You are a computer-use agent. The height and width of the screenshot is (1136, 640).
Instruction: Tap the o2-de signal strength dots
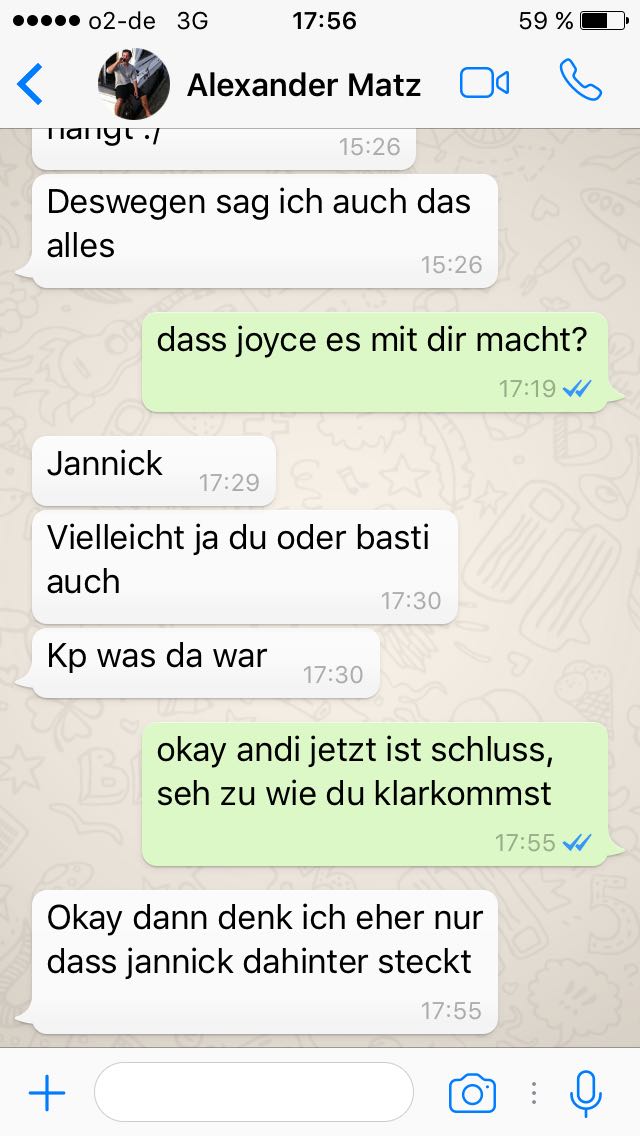coord(45,21)
